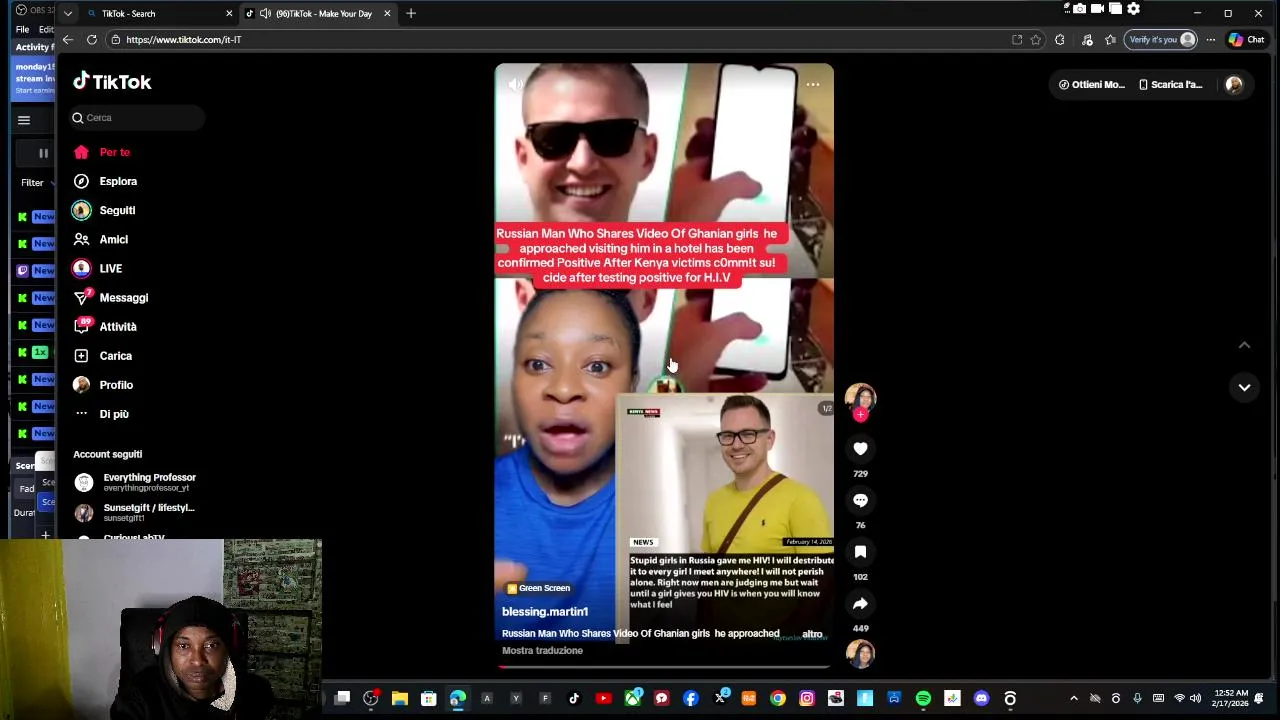Open the Per te feed

pos(103,152)
